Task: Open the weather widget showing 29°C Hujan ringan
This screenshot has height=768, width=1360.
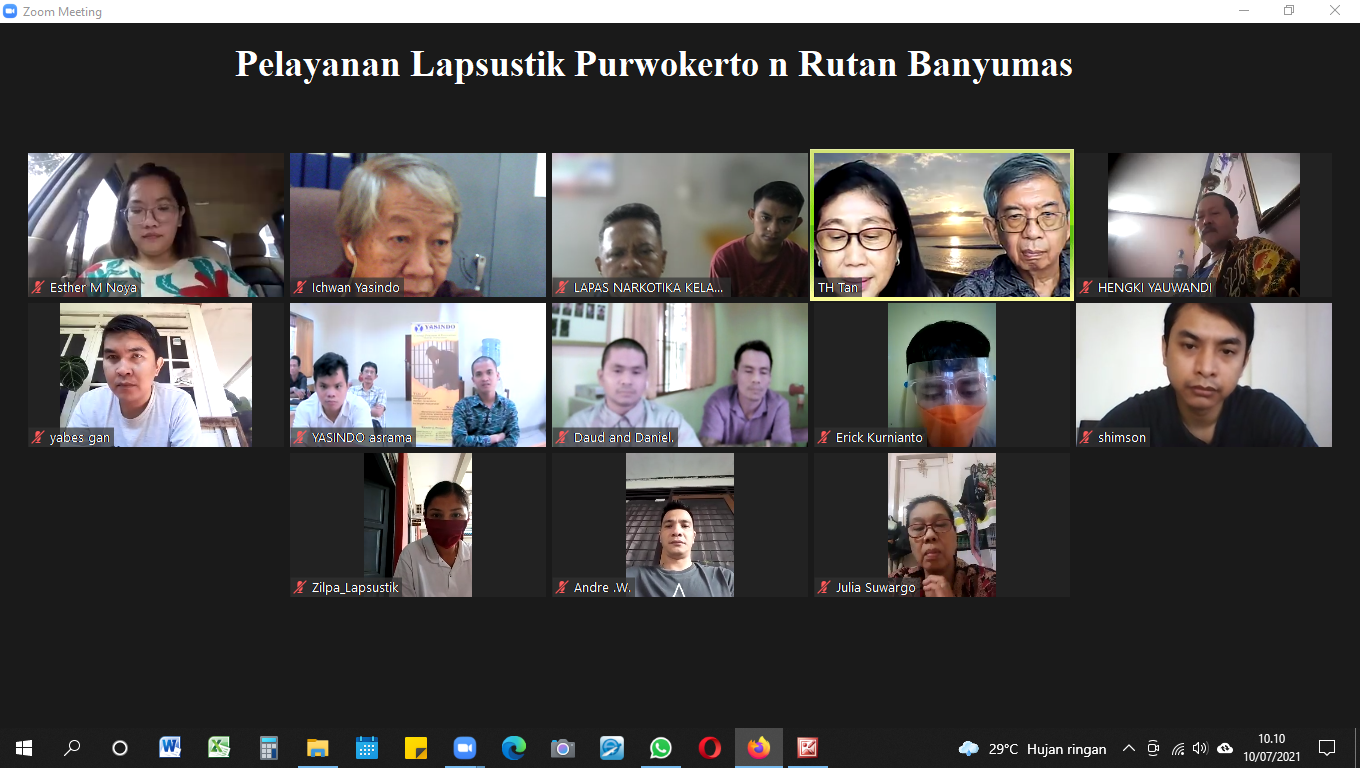Action: tap(1032, 748)
